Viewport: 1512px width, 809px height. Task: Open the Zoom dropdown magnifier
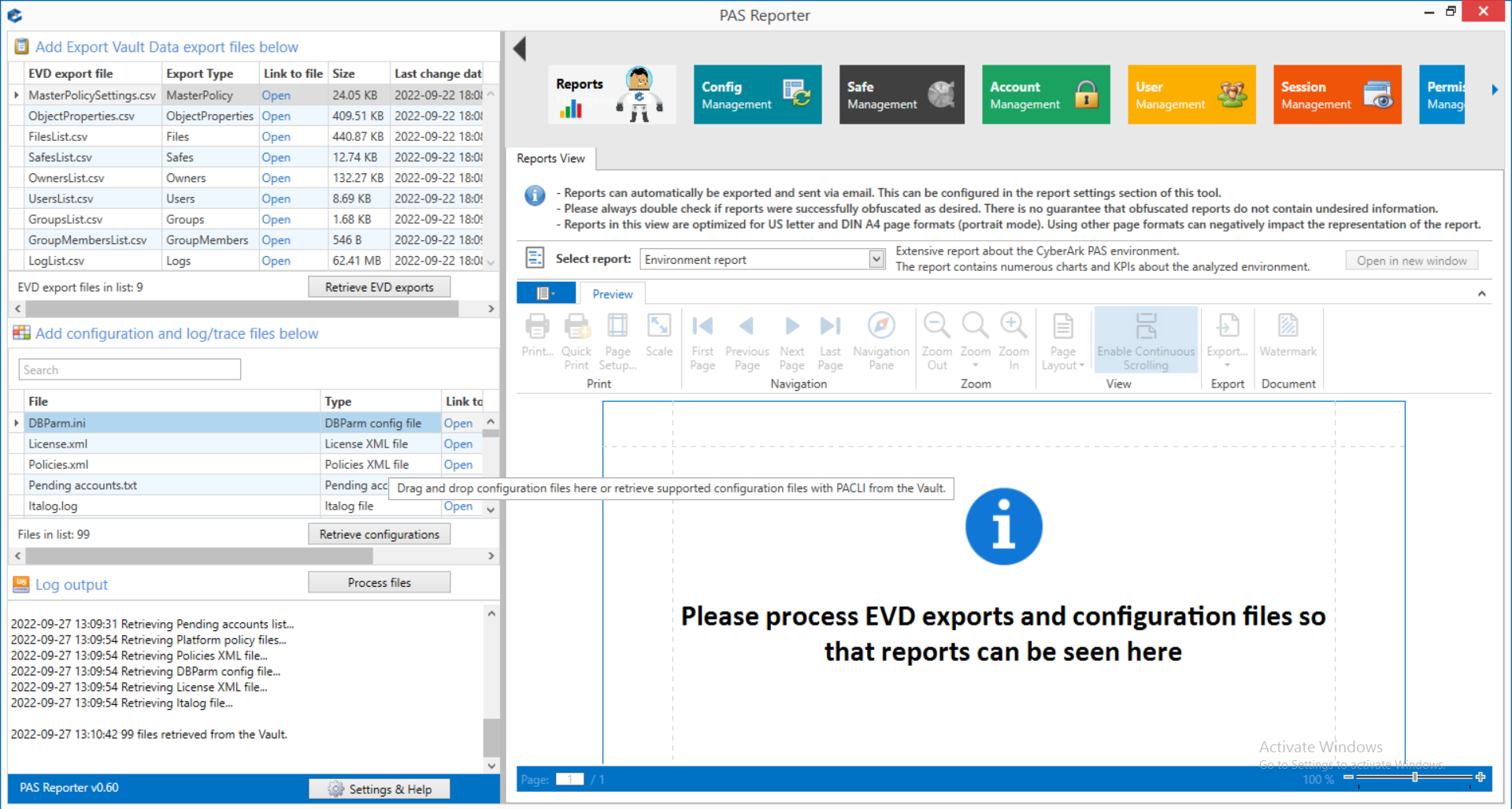click(x=975, y=341)
